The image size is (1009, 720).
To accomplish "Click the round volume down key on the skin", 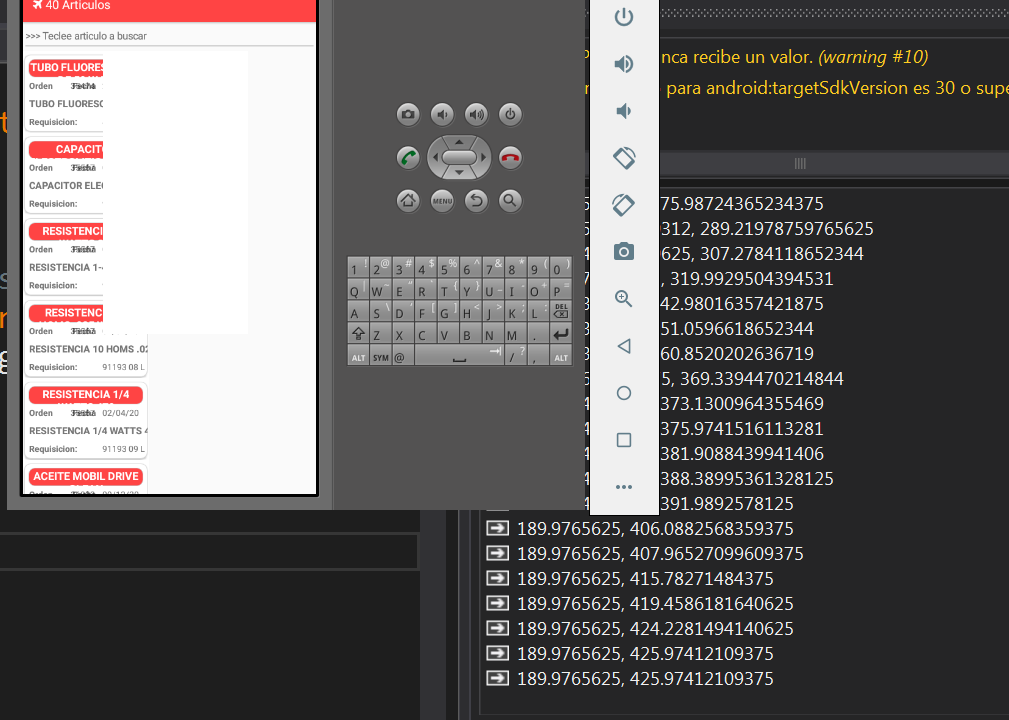I will pos(442,115).
